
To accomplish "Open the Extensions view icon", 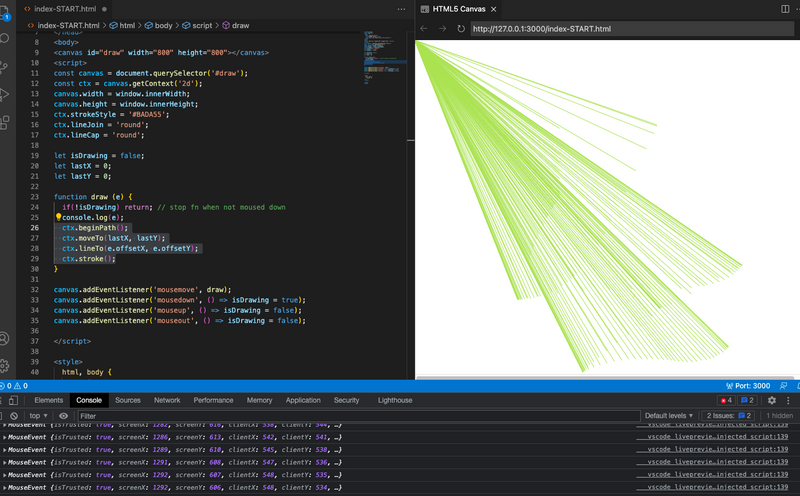I will [5, 122].
